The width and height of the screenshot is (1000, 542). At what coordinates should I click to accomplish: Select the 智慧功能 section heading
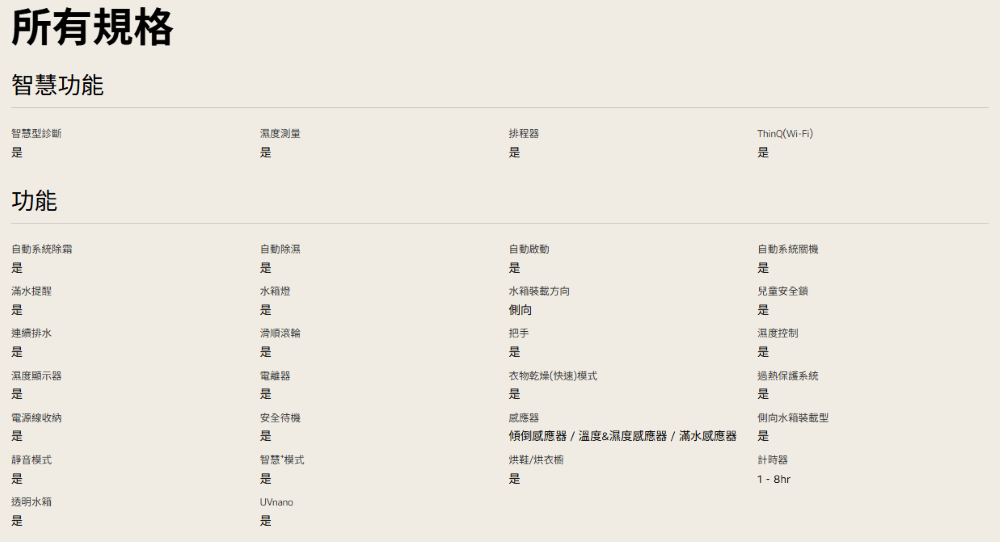(57, 85)
